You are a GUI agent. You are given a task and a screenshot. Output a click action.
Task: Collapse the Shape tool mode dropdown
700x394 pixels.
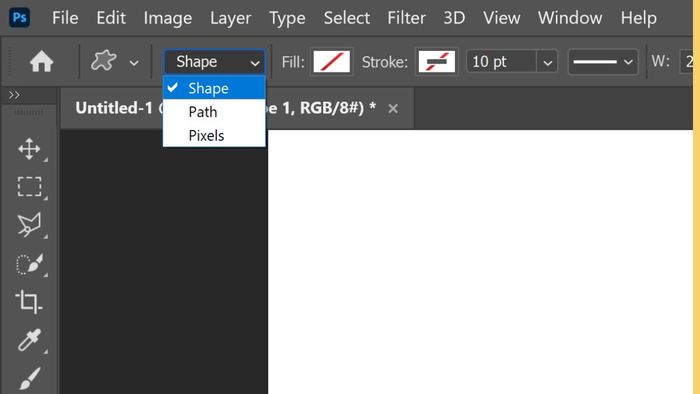click(x=214, y=62)
